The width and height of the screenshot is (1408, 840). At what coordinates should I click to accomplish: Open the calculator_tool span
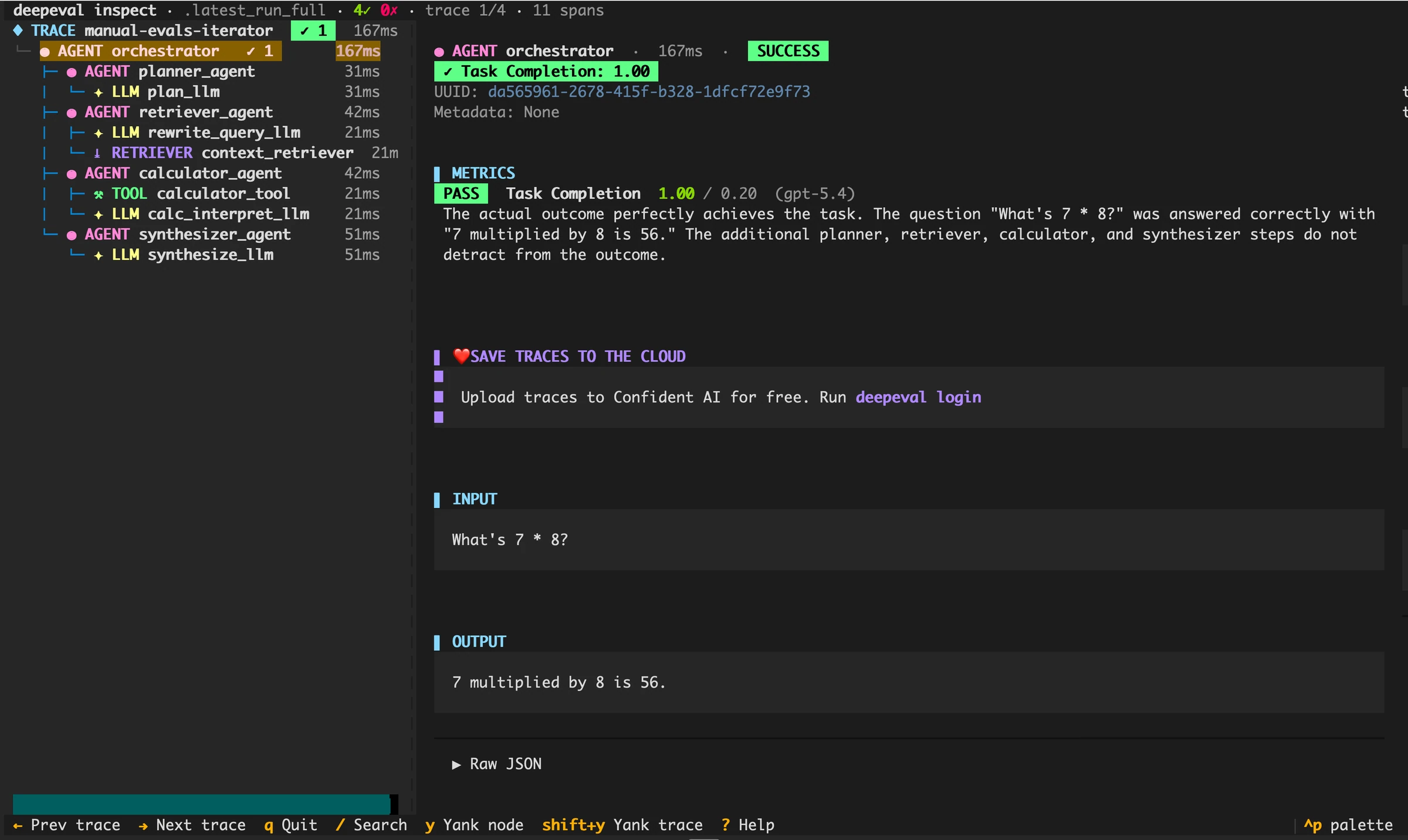pos(225,194)
